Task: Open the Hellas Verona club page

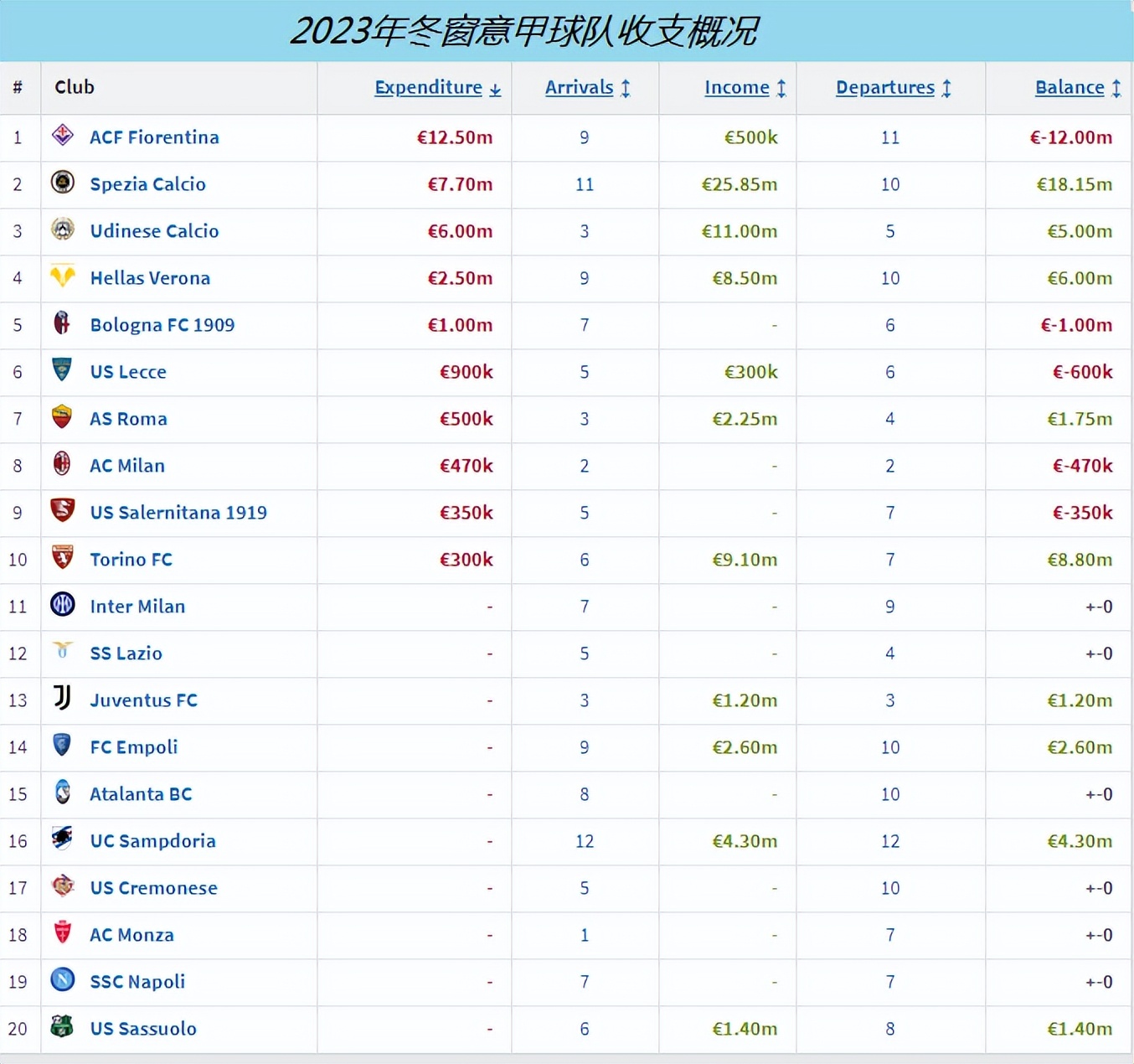Action: tap(149, 278)
